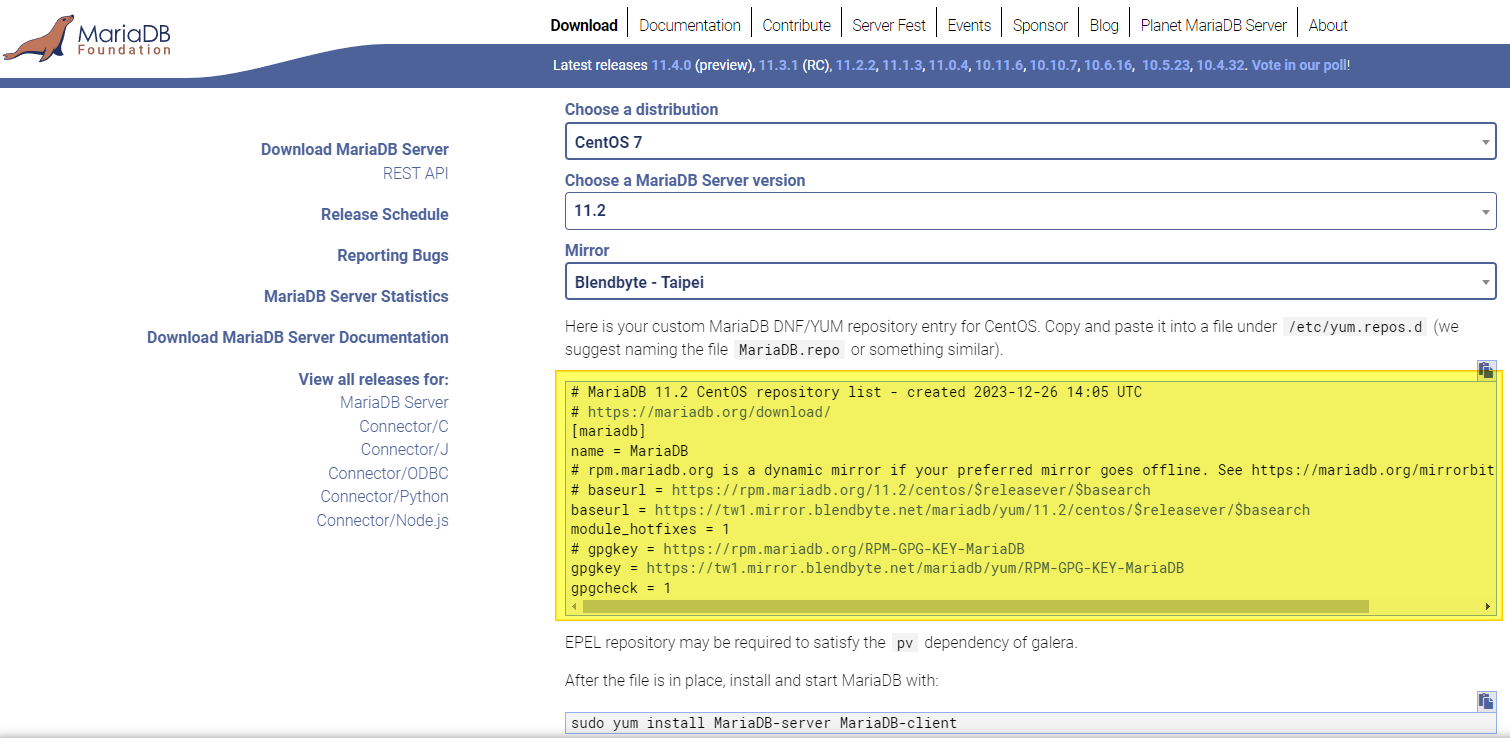The image size is (1510, 738).
Task: Open release 11.2.2 link
Action: point(856,65)
